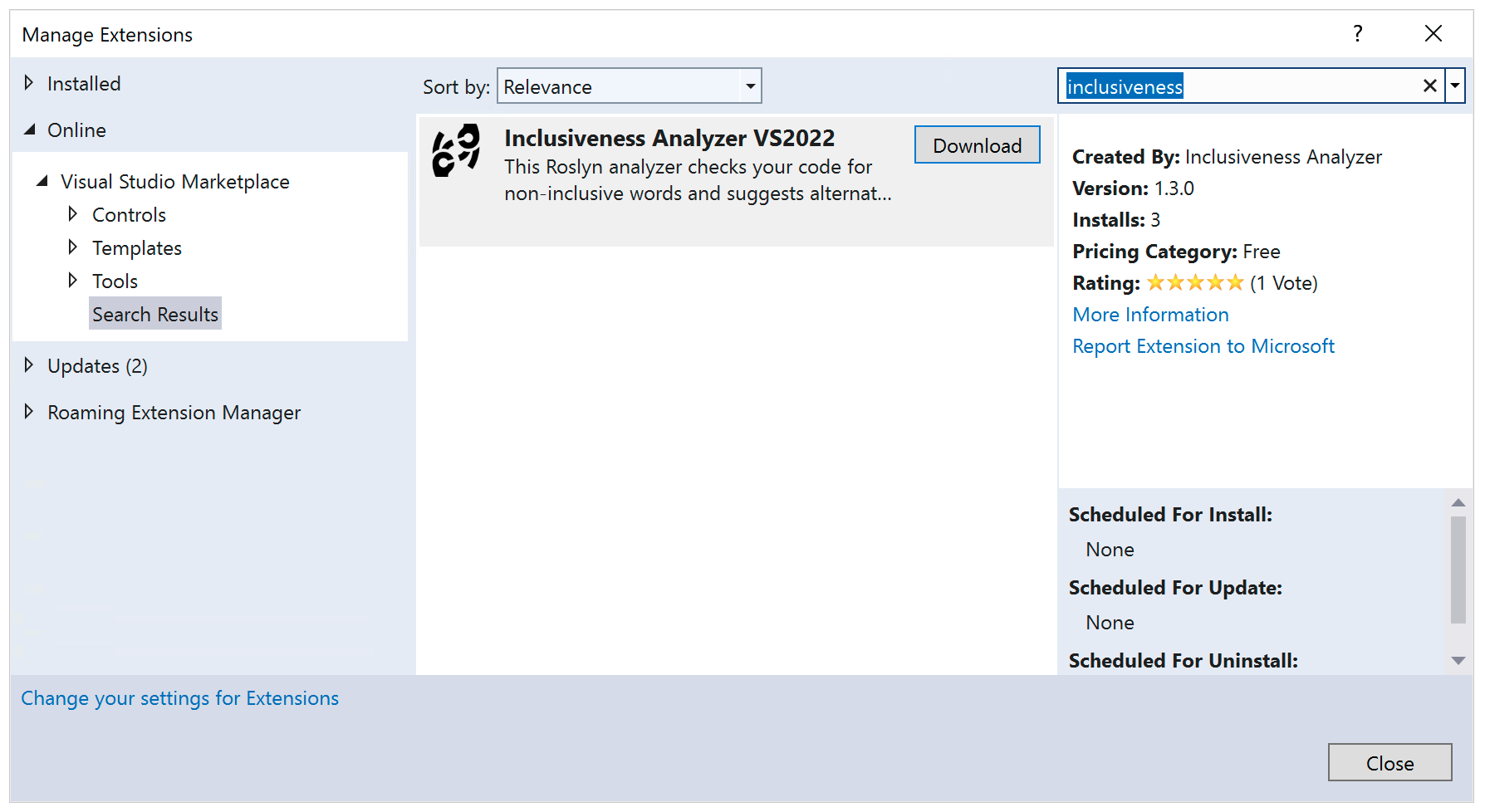Click the Scheduled For Update heading
The height and width of the screenshot is (812, 1485).
pyautogui.click(x=1175, y=588)
